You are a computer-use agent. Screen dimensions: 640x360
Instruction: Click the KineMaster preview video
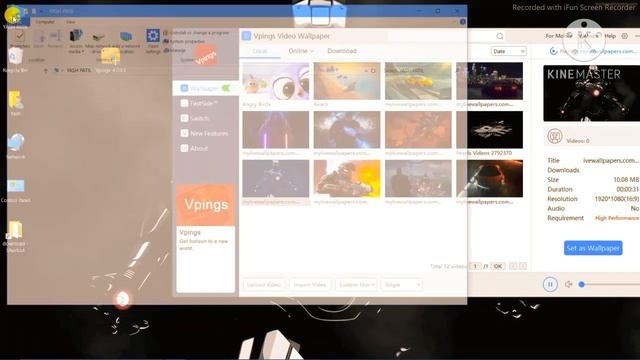tap(591, 93)
